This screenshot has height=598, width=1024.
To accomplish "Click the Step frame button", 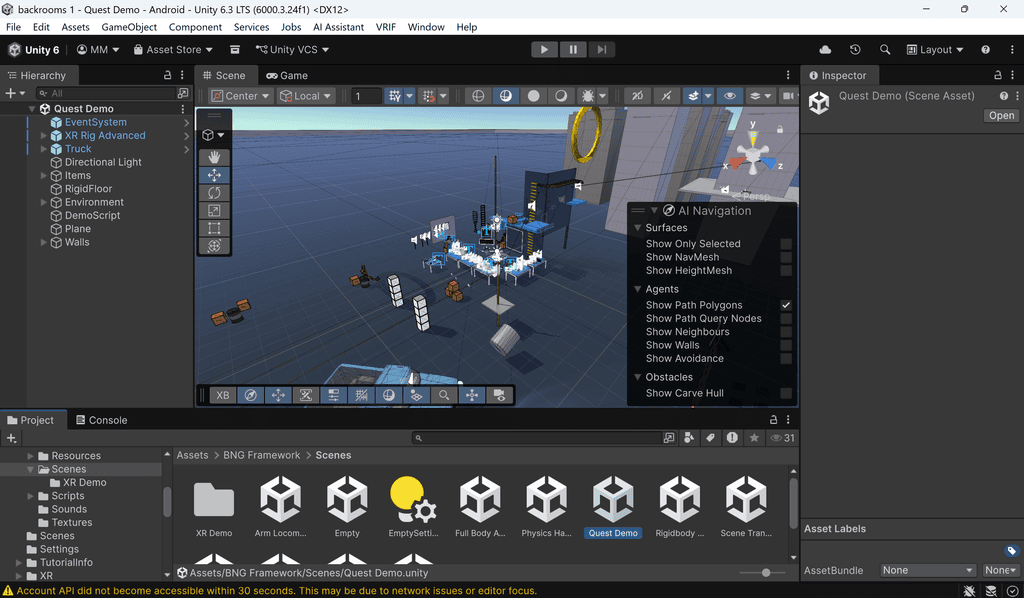I will (x=601, y=50).
